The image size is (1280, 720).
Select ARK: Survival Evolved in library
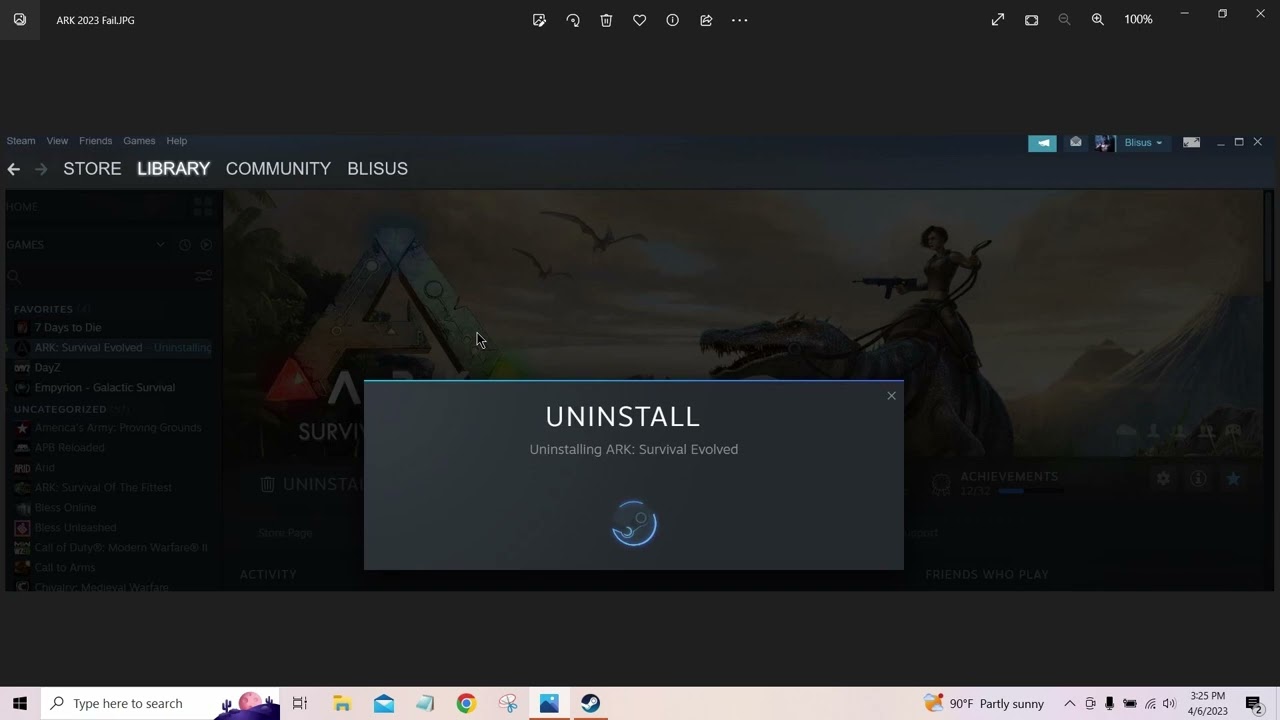(108, 348)
